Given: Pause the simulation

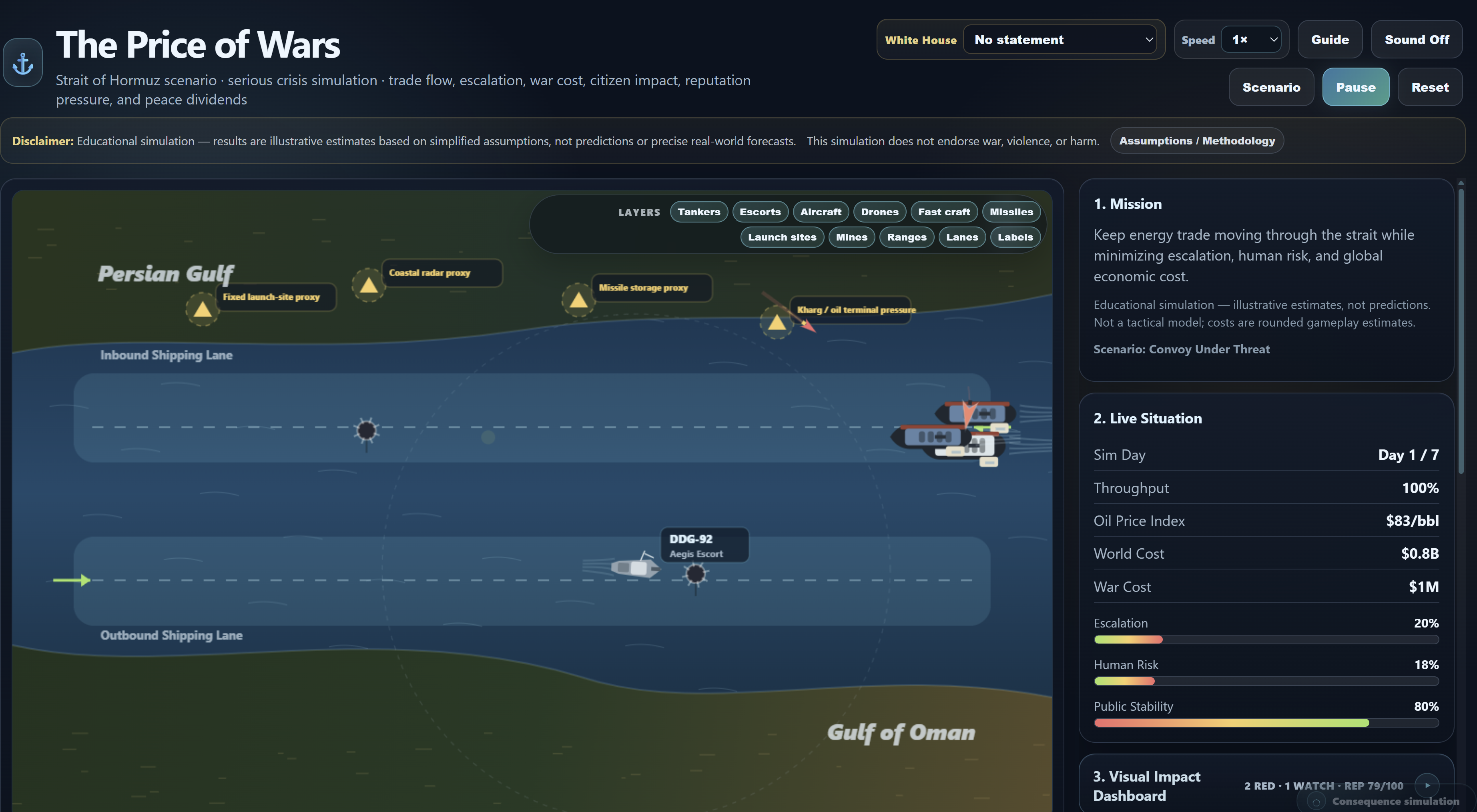Looking at the screenshot, I should 1355,87.
